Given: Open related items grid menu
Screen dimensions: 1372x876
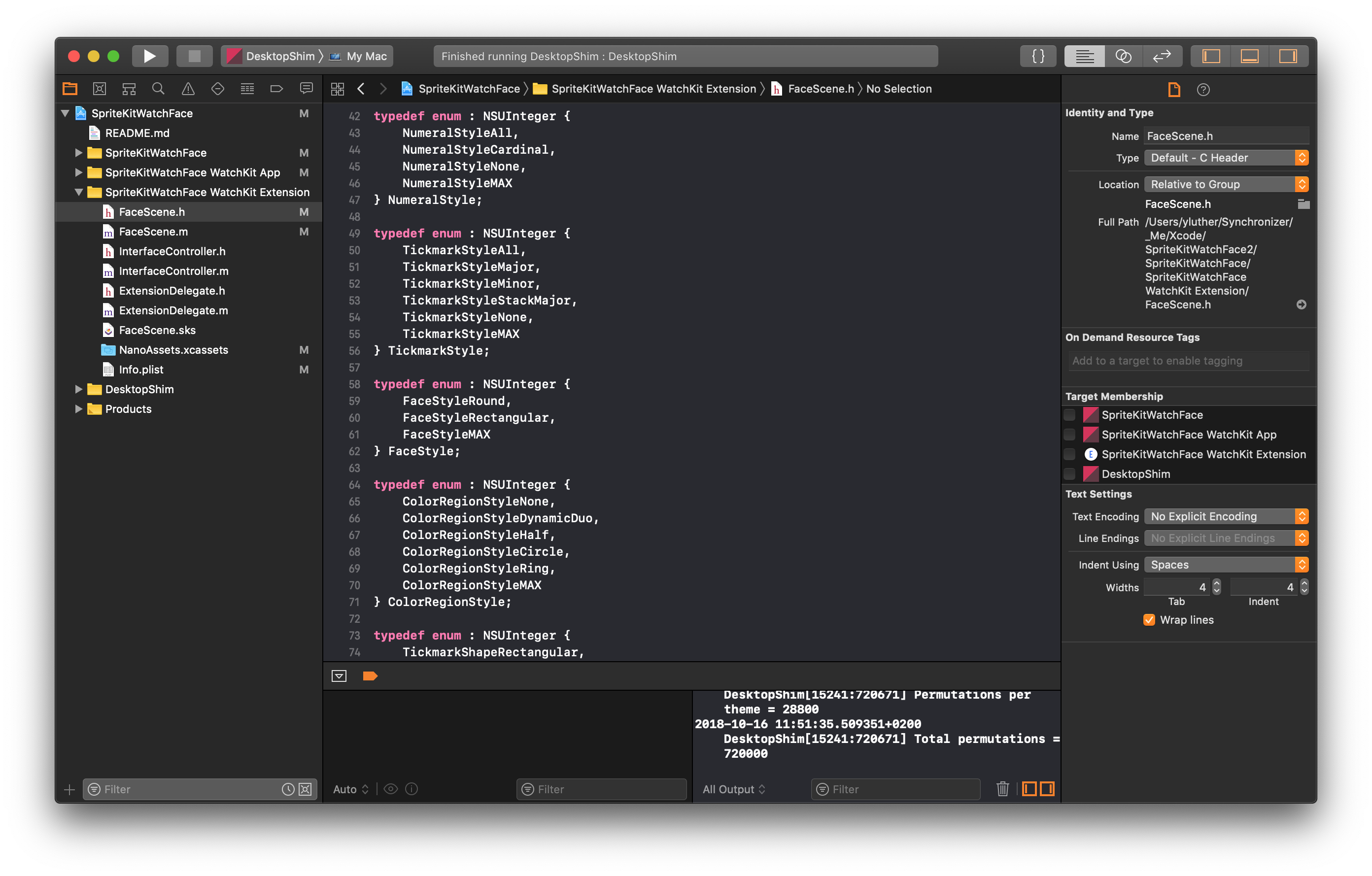Looking at the screenshot, I should point(337,89).
